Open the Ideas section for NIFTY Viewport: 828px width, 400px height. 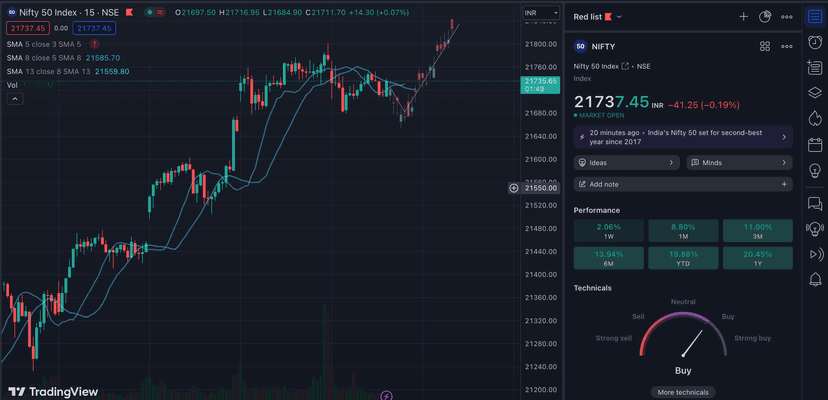[627, 162]
